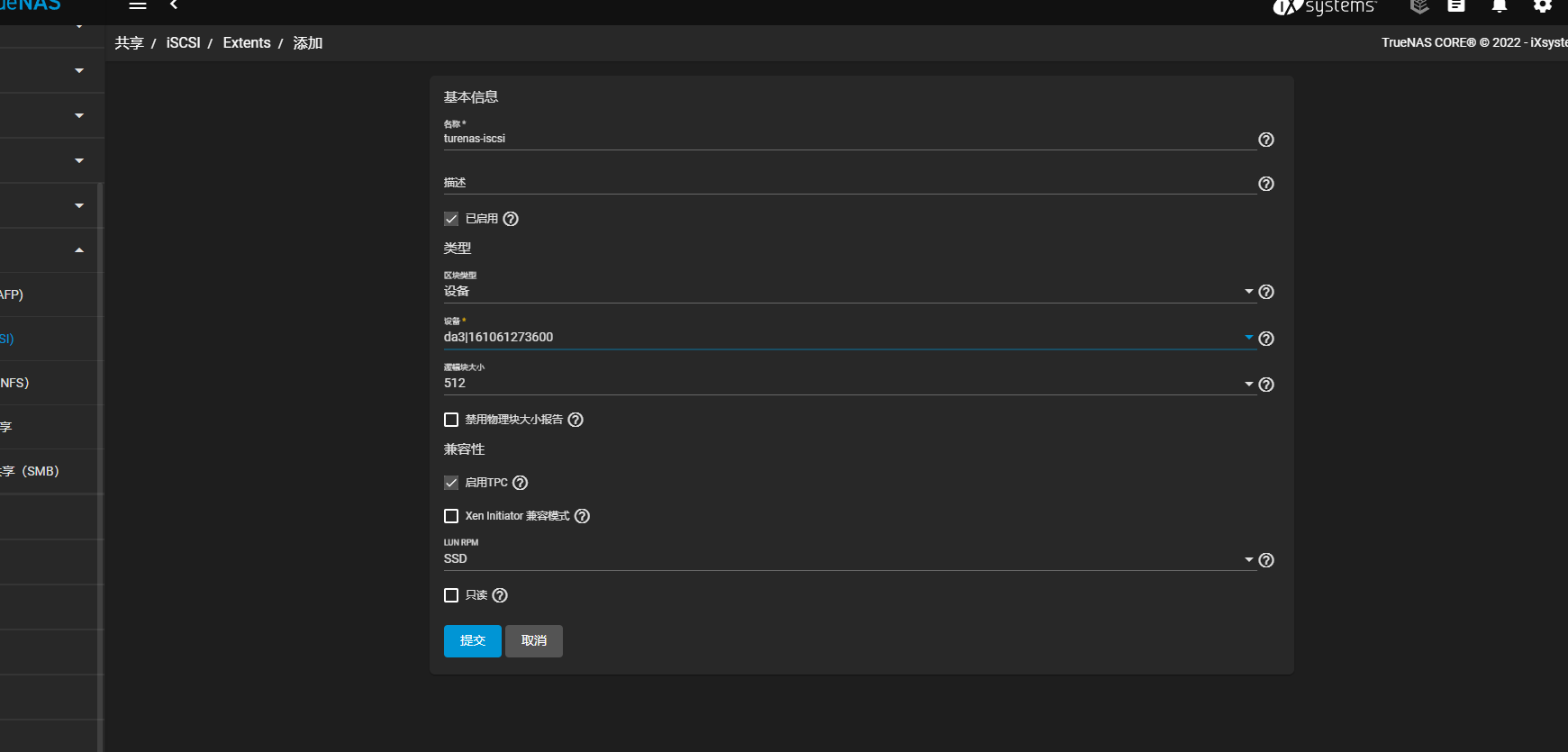Open AFP sidebar item
This screenshot has width=1568, height=752.
(50, 294)
